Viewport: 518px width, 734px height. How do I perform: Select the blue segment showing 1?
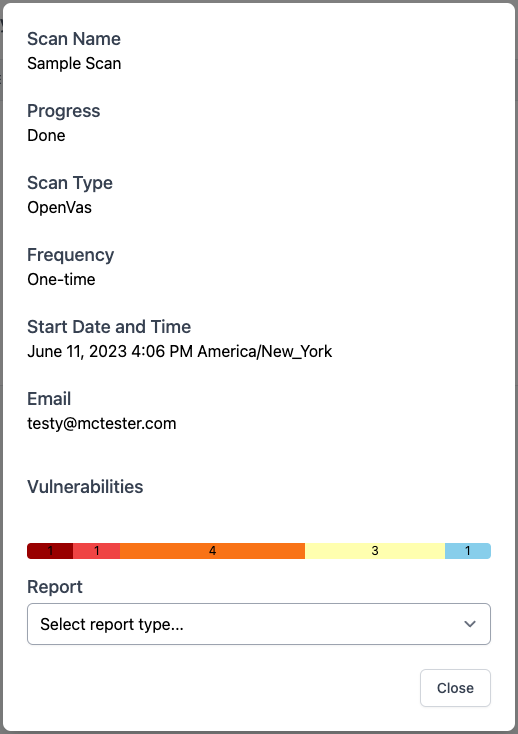[x=468, y=551]
